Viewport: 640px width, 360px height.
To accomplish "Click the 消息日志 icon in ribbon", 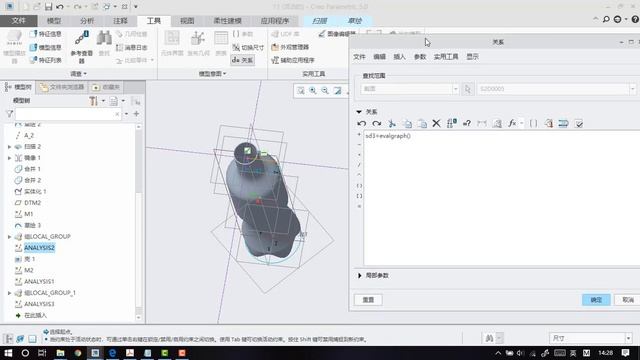I will [x=119, y=47].
